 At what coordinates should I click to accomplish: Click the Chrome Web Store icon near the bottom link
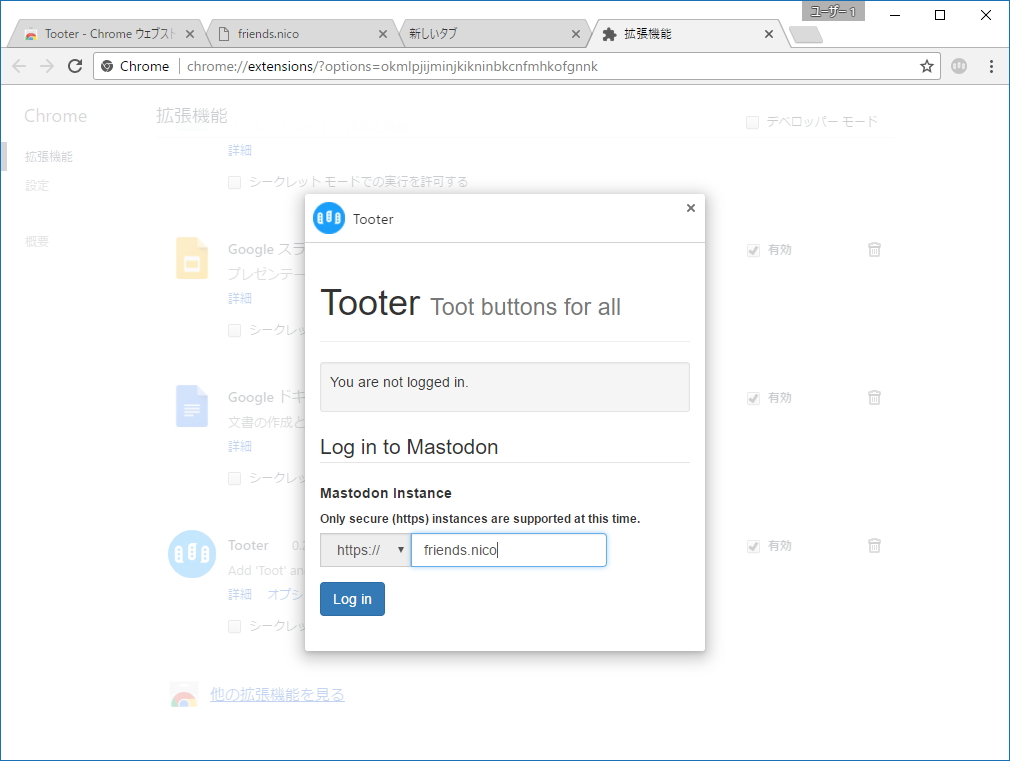pos(183,694)
